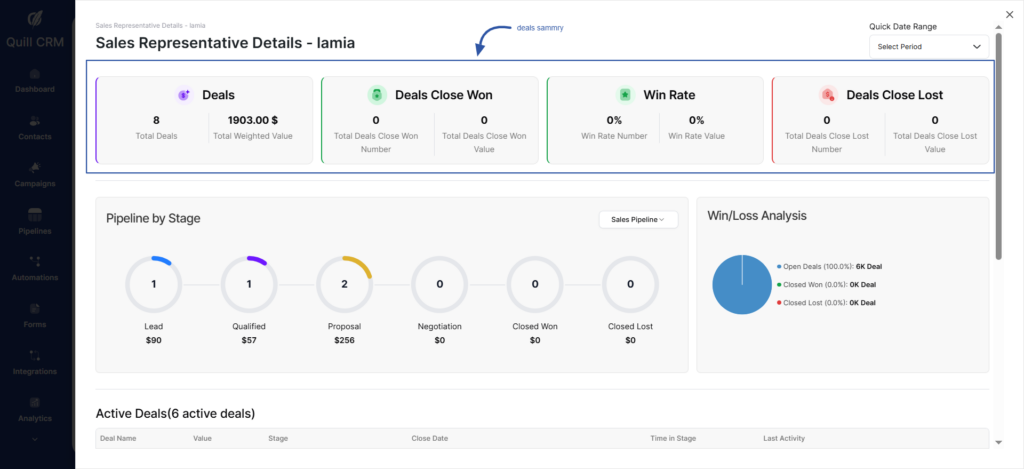Click the Proposal stage circle
Screen dimensions: 1024x469
pos(344,284)
